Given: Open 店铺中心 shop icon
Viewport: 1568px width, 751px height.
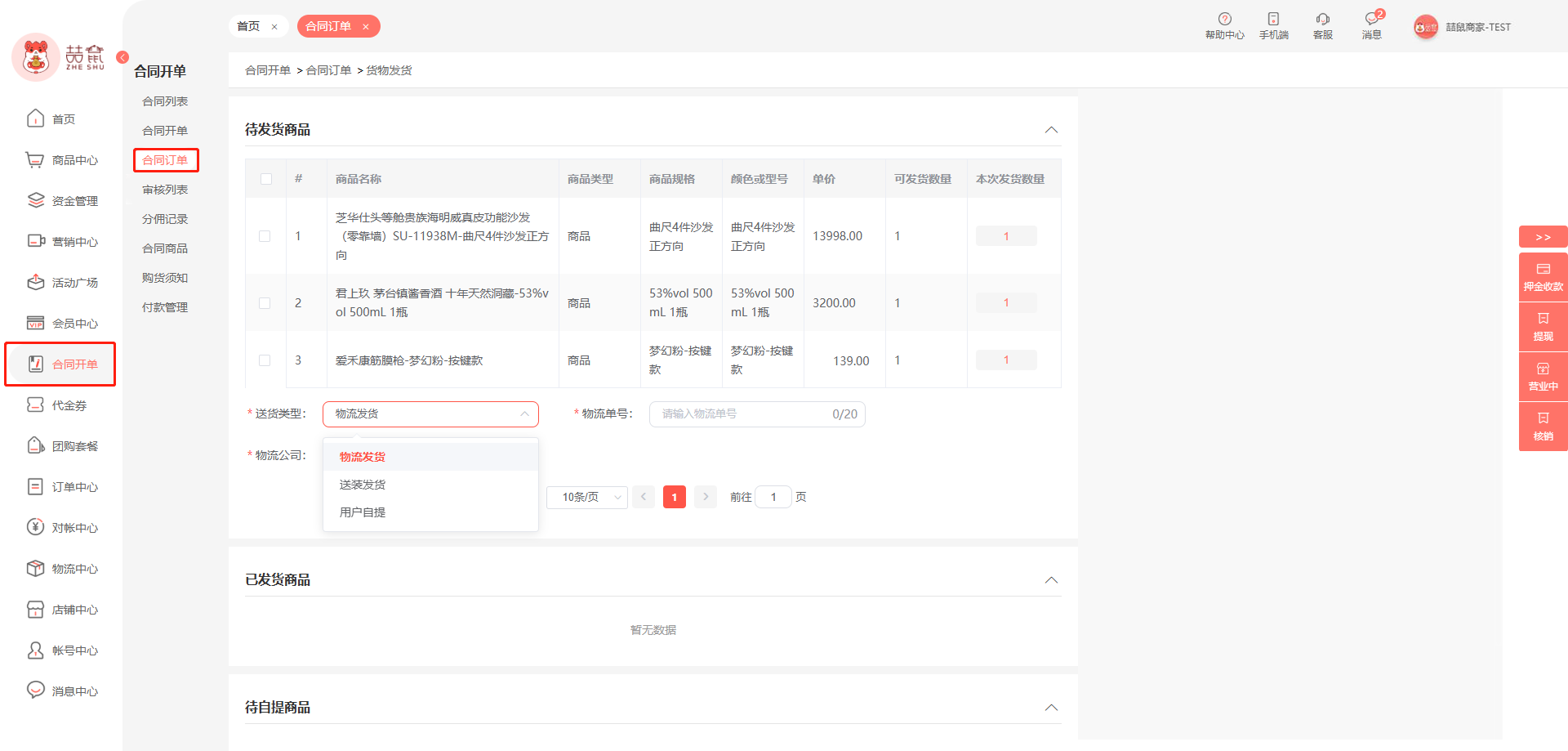Looking at the screenshot, I should 35,609.
